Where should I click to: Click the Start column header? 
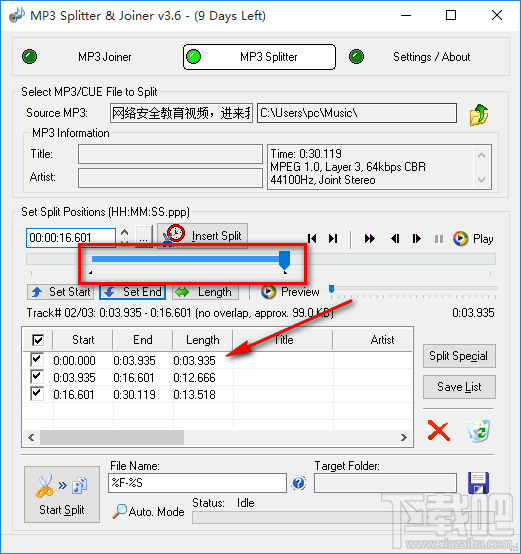83,340
